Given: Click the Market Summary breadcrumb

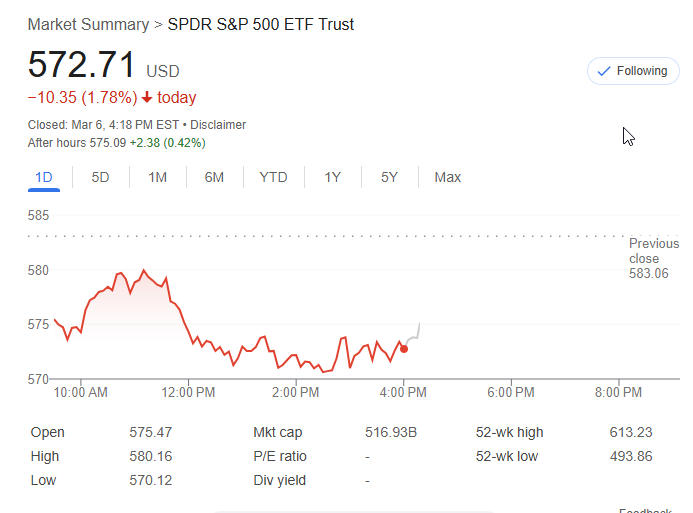Looking at the screenshot, I should [88, 24].
